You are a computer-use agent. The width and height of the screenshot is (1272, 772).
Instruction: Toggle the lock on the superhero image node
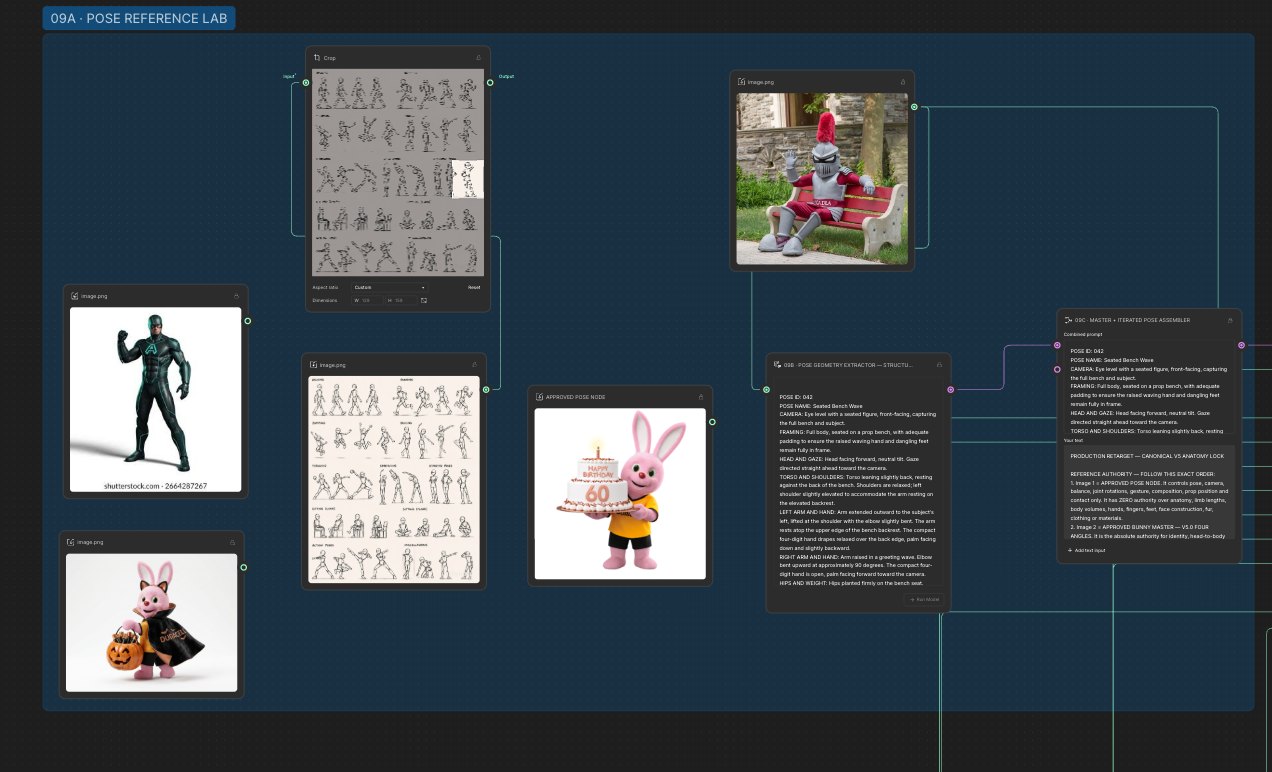coord(236,296)
